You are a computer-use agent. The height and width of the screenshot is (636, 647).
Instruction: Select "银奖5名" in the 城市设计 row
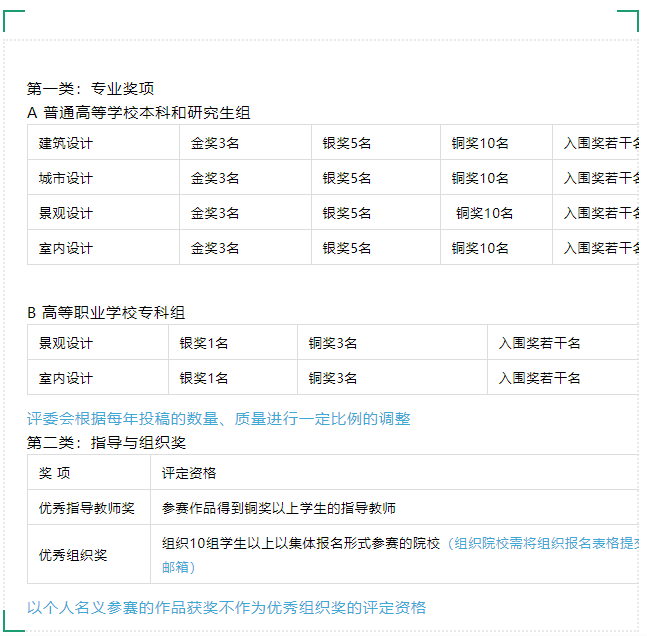coord(347,179)
